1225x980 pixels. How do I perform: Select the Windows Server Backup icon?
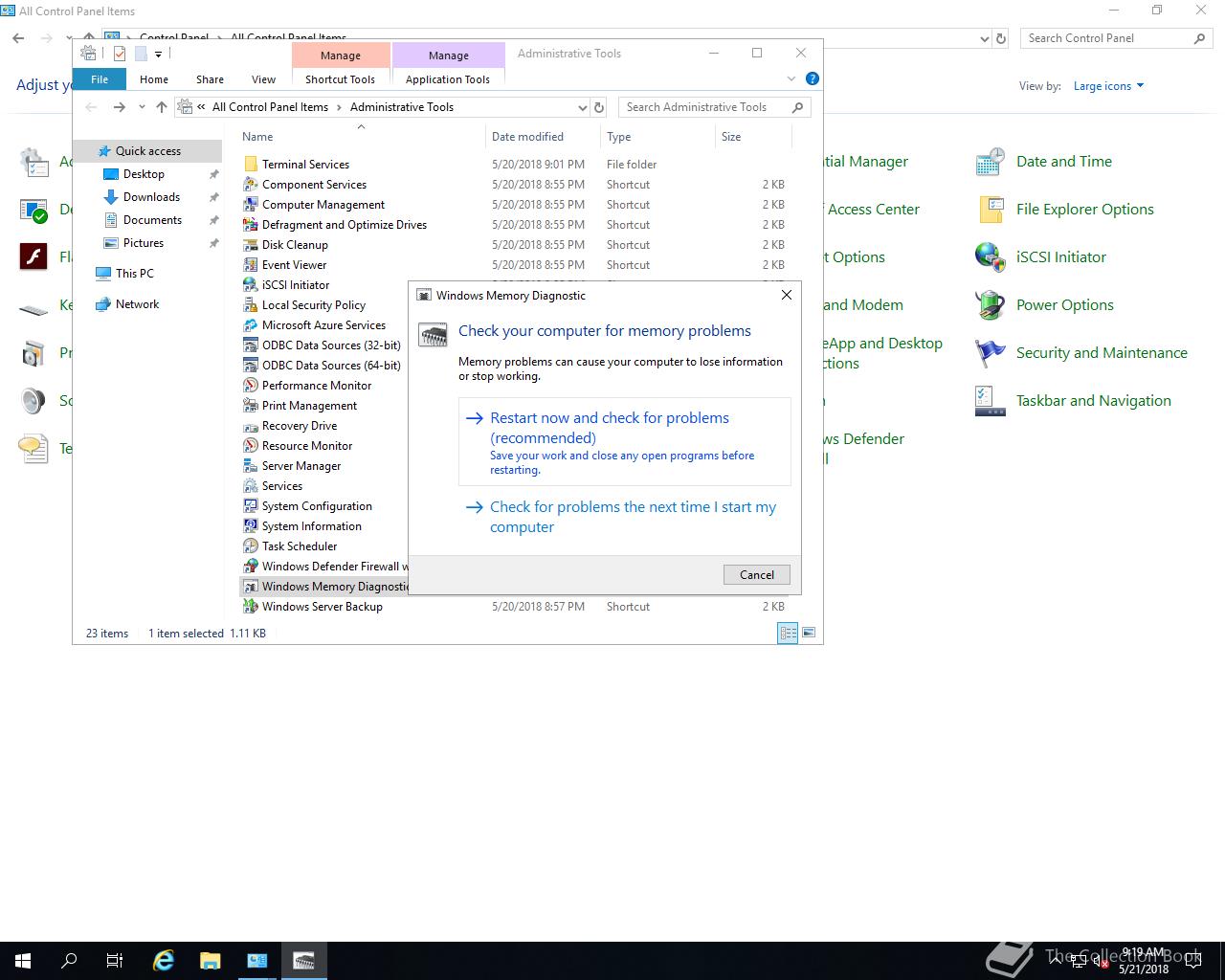251,607
